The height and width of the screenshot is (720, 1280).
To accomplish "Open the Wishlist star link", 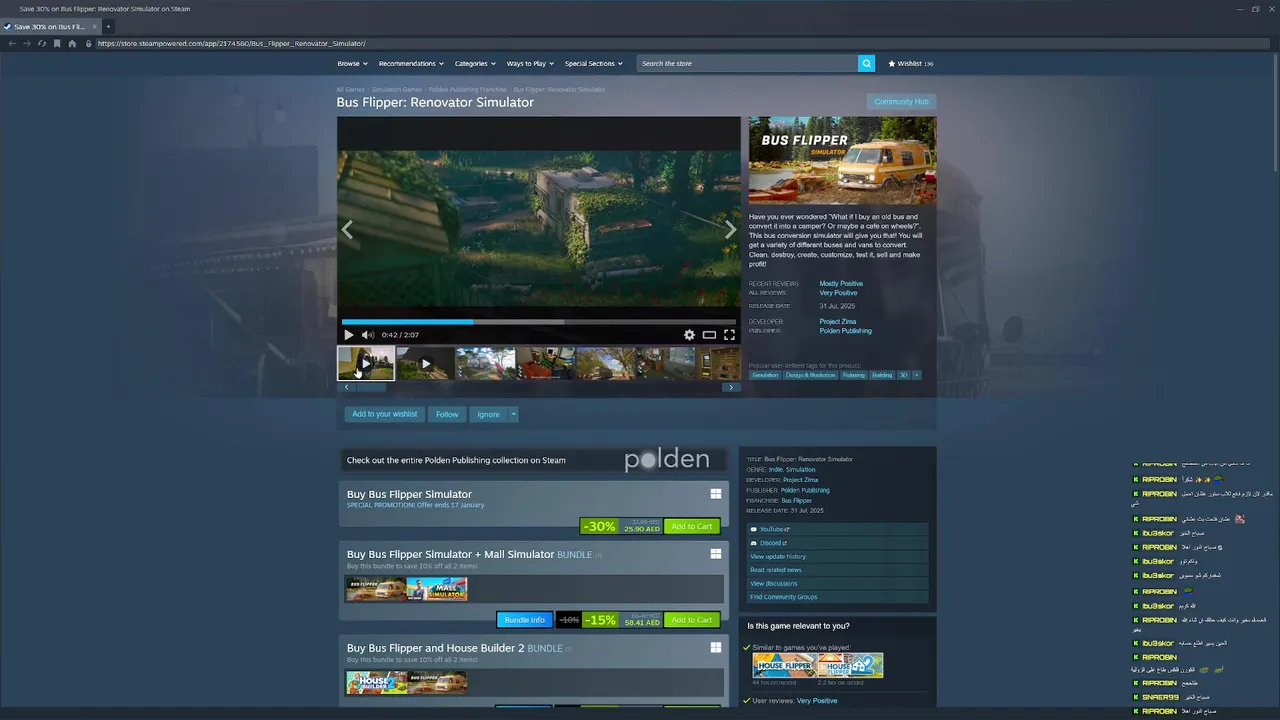I will [910, 63].
